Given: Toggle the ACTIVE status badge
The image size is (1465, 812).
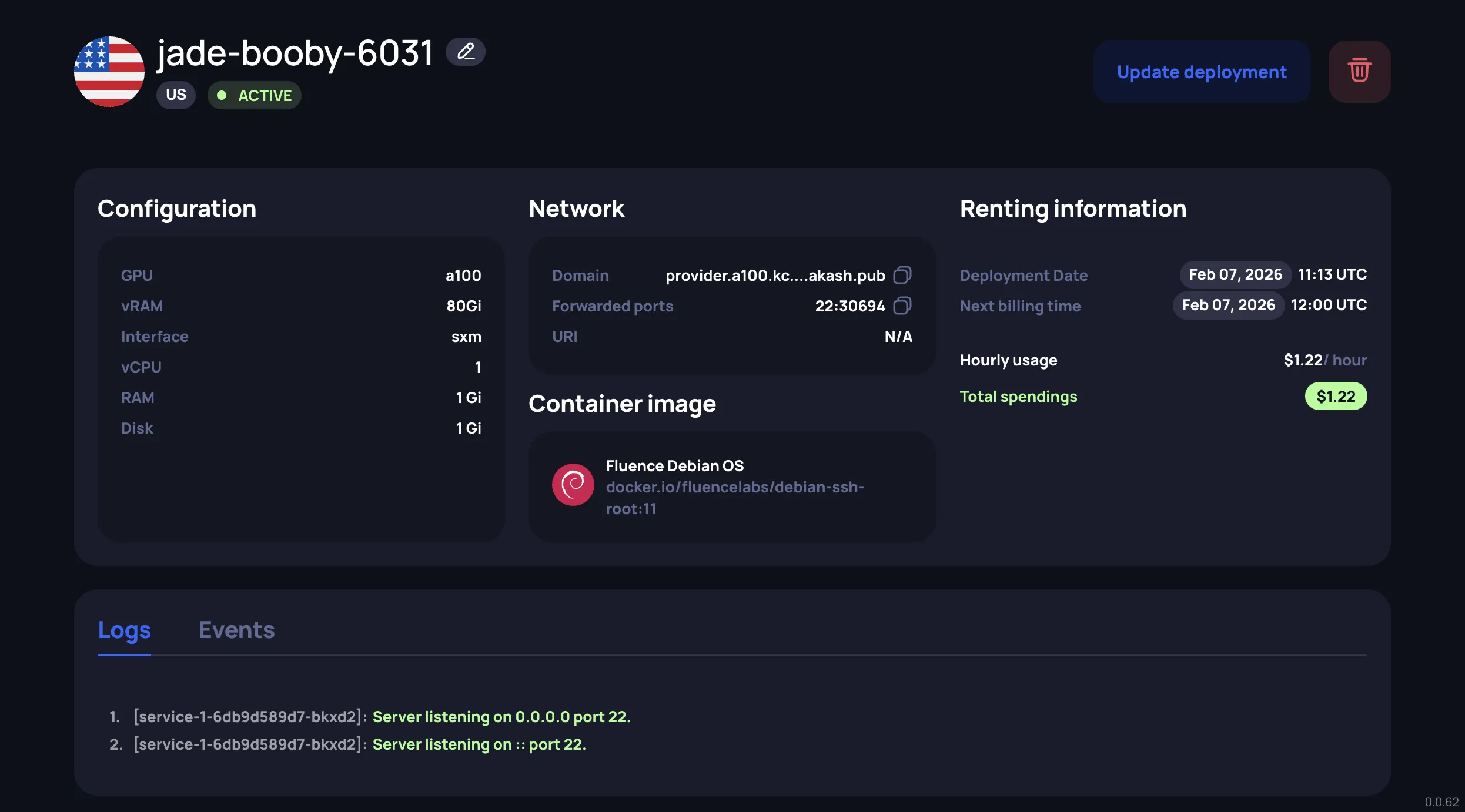Looking at the screenshot, I should click(x=254, y=95).
